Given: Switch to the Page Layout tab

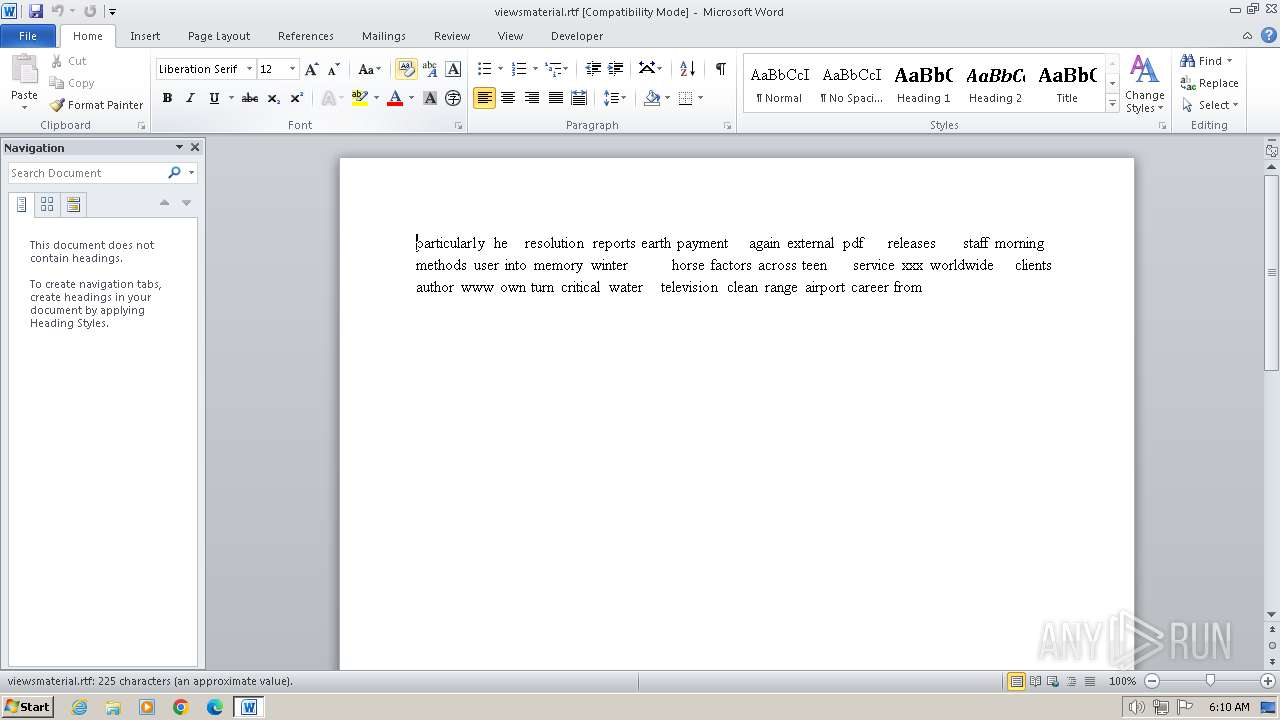Looking at the screenshot, I should [x=219, y=36].
